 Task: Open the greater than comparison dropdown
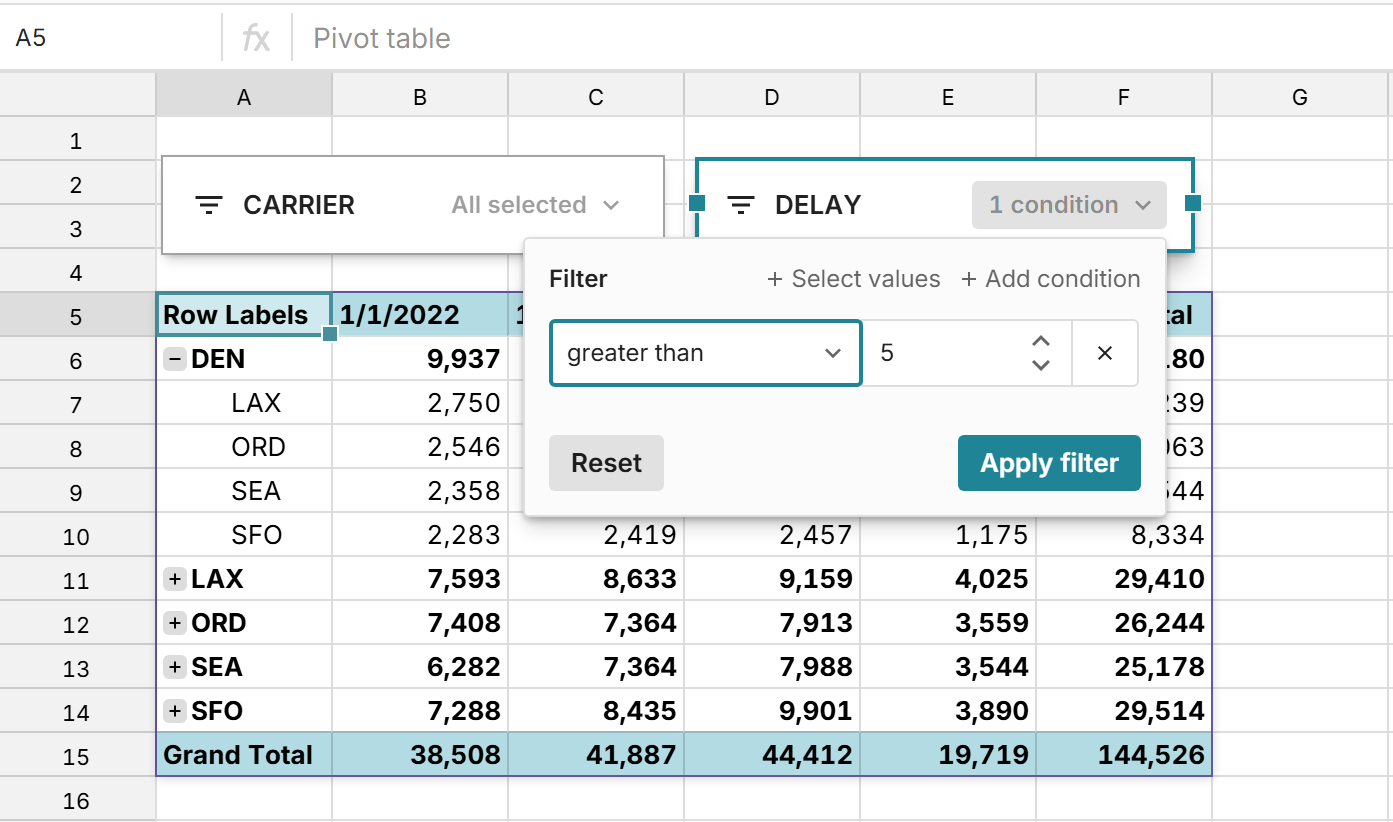[x=705, y=353]
